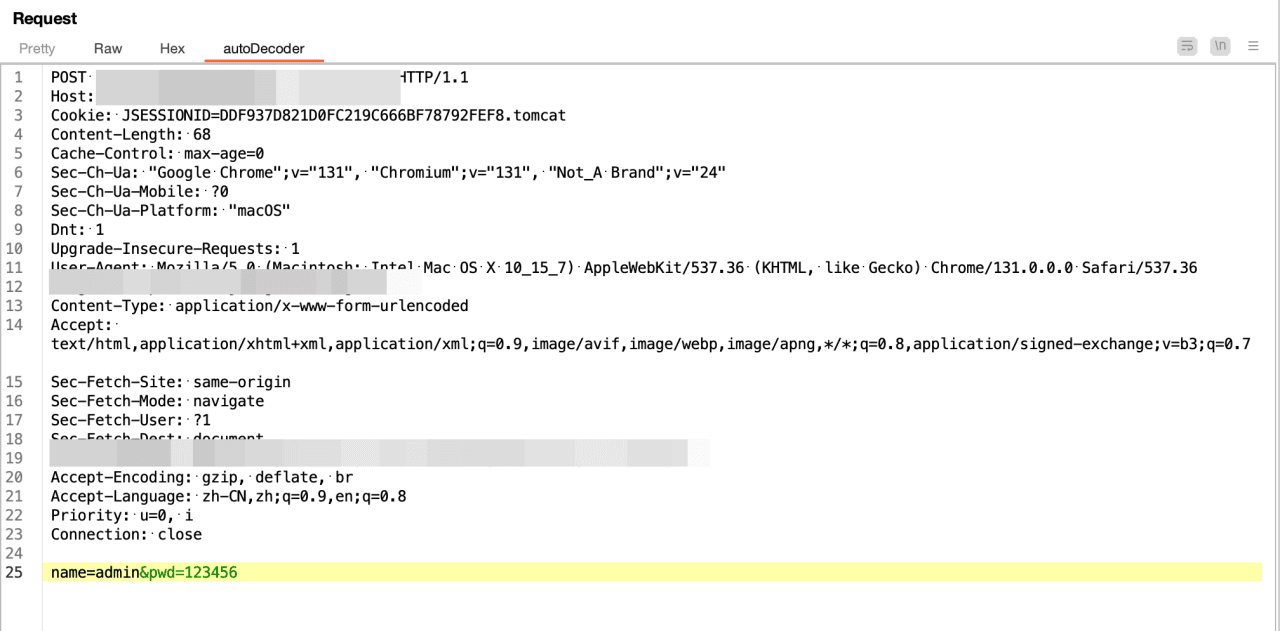Click the POST method on line 1

click(x=69, y=78)
